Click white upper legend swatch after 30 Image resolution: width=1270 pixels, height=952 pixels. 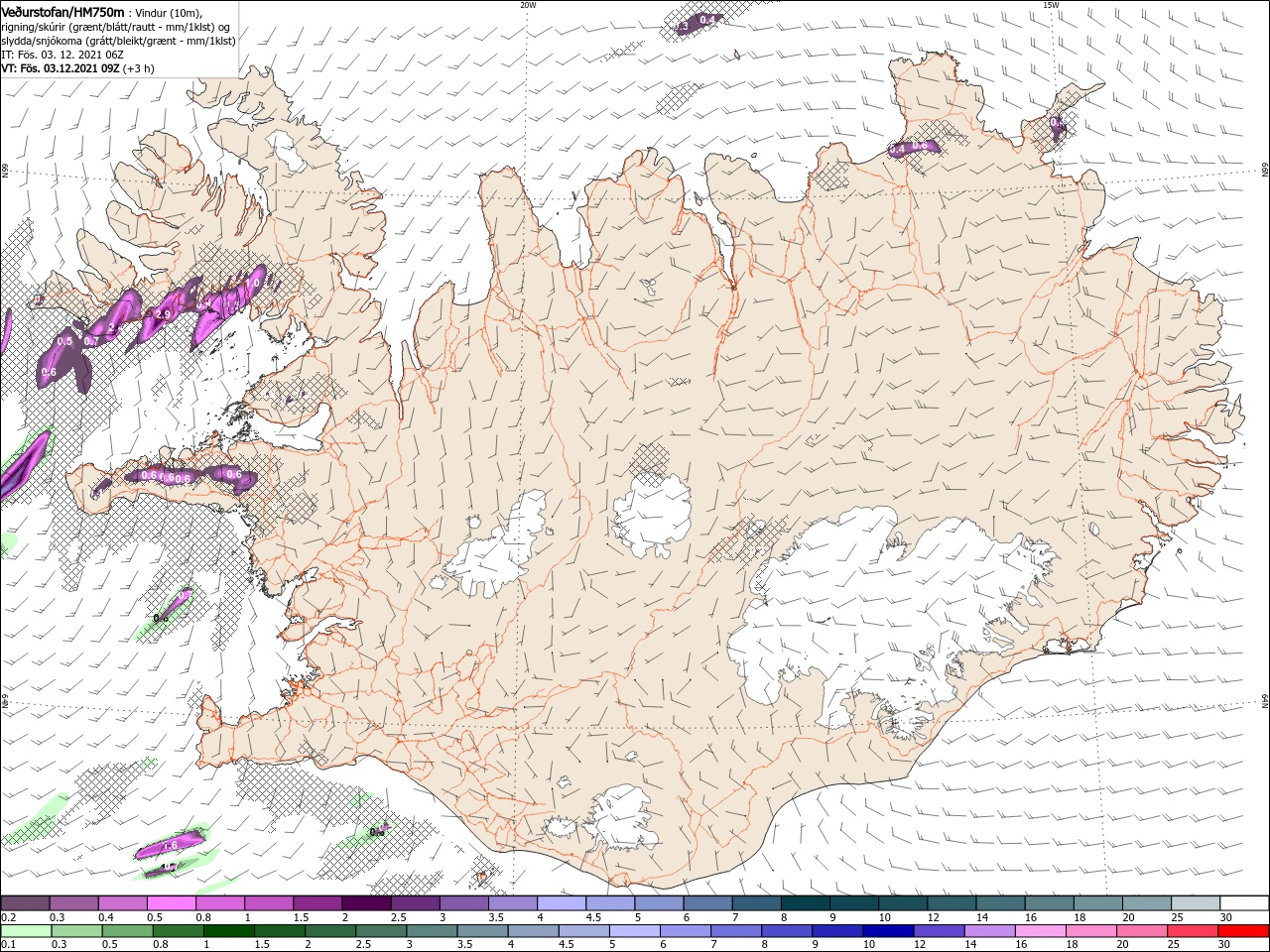tap(1244, 902)
